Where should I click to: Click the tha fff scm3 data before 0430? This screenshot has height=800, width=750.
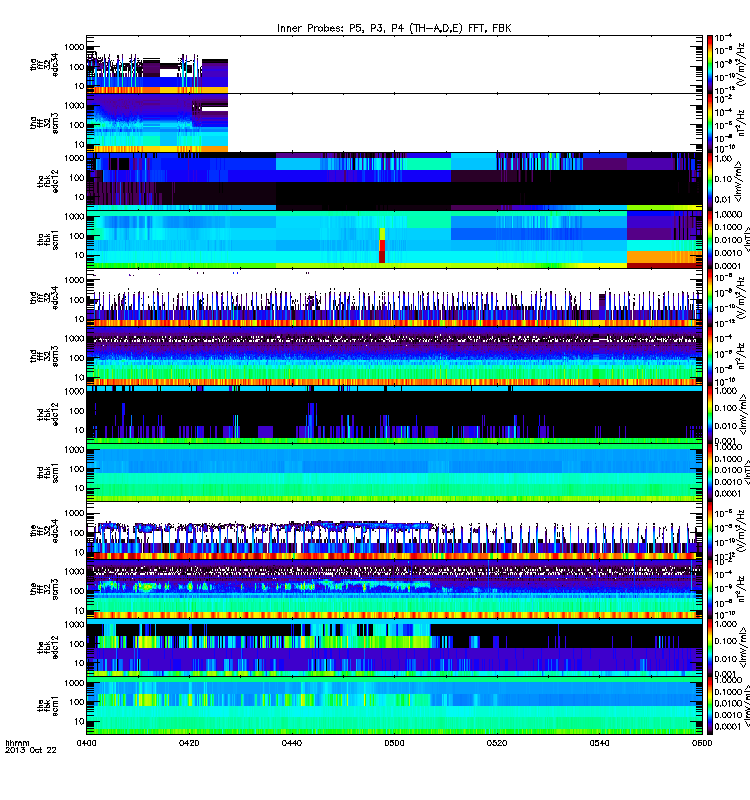(157, 123)
